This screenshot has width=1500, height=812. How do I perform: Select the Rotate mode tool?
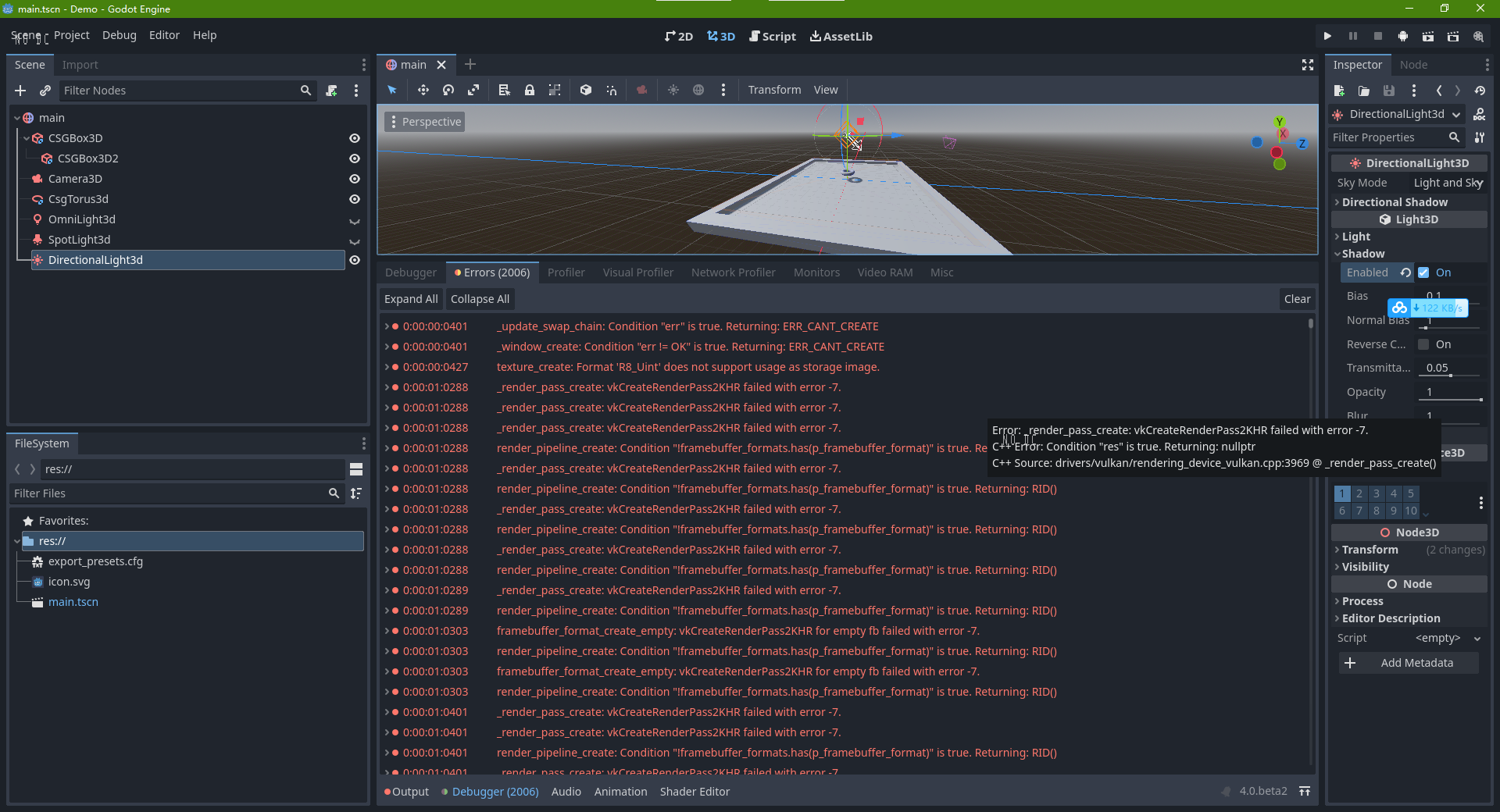tap(448, 90)
